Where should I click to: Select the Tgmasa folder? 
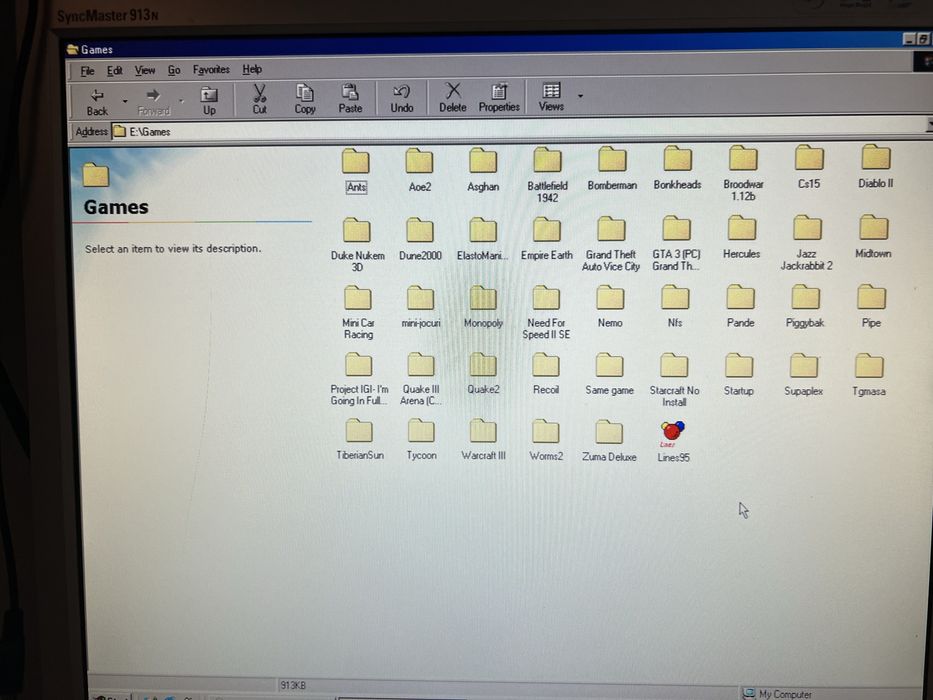coord(869,376)
